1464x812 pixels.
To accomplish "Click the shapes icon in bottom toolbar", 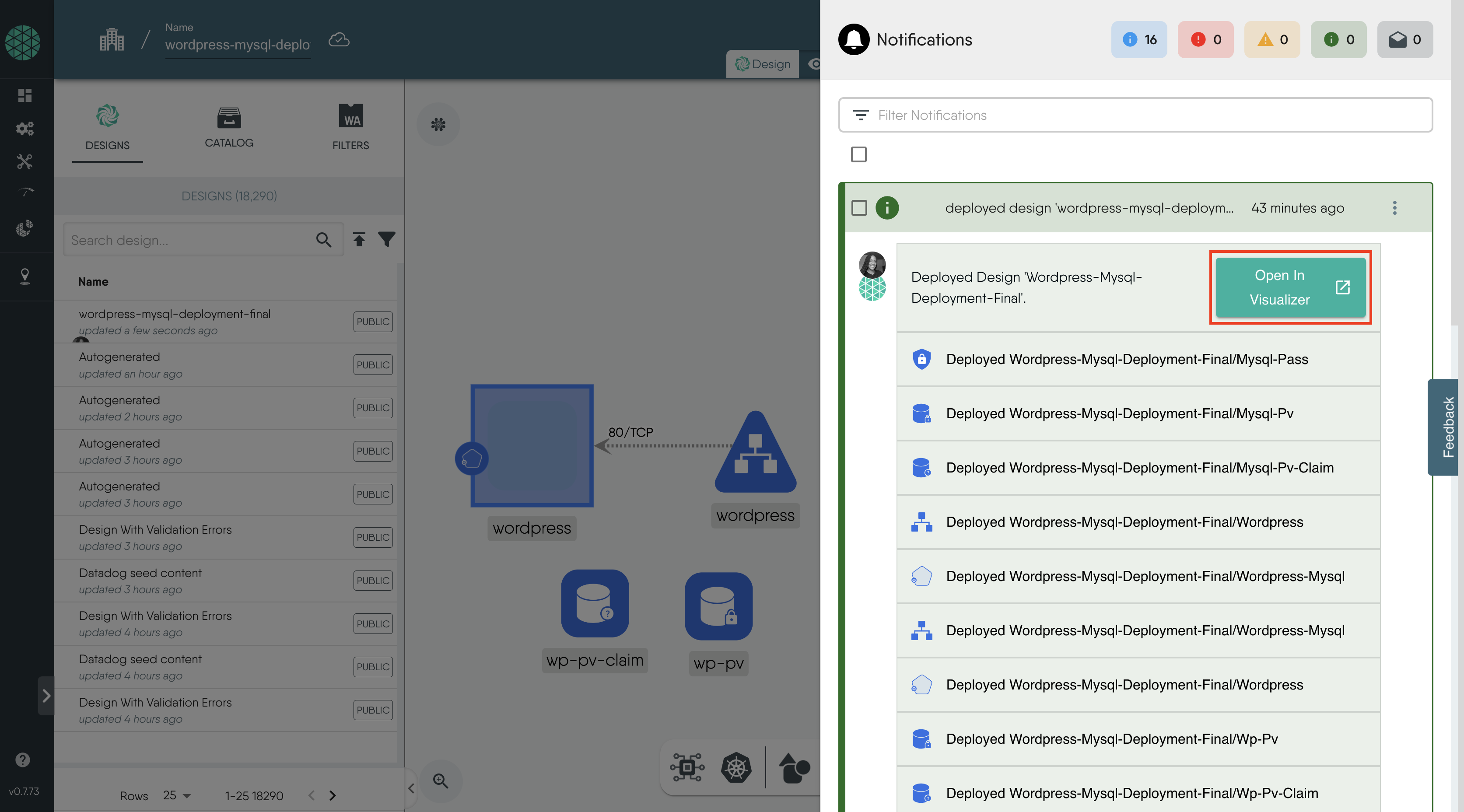I will coord(793,768).
